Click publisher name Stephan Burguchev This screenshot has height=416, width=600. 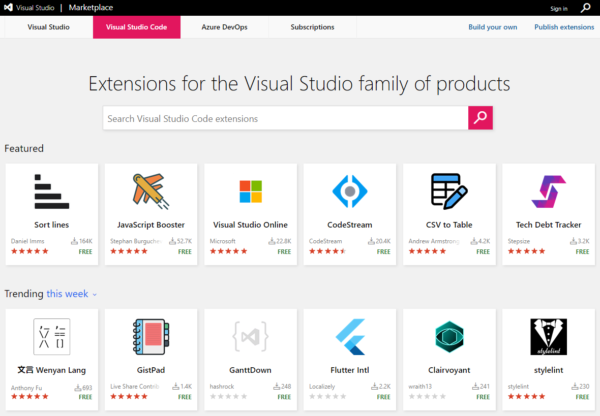136,241
